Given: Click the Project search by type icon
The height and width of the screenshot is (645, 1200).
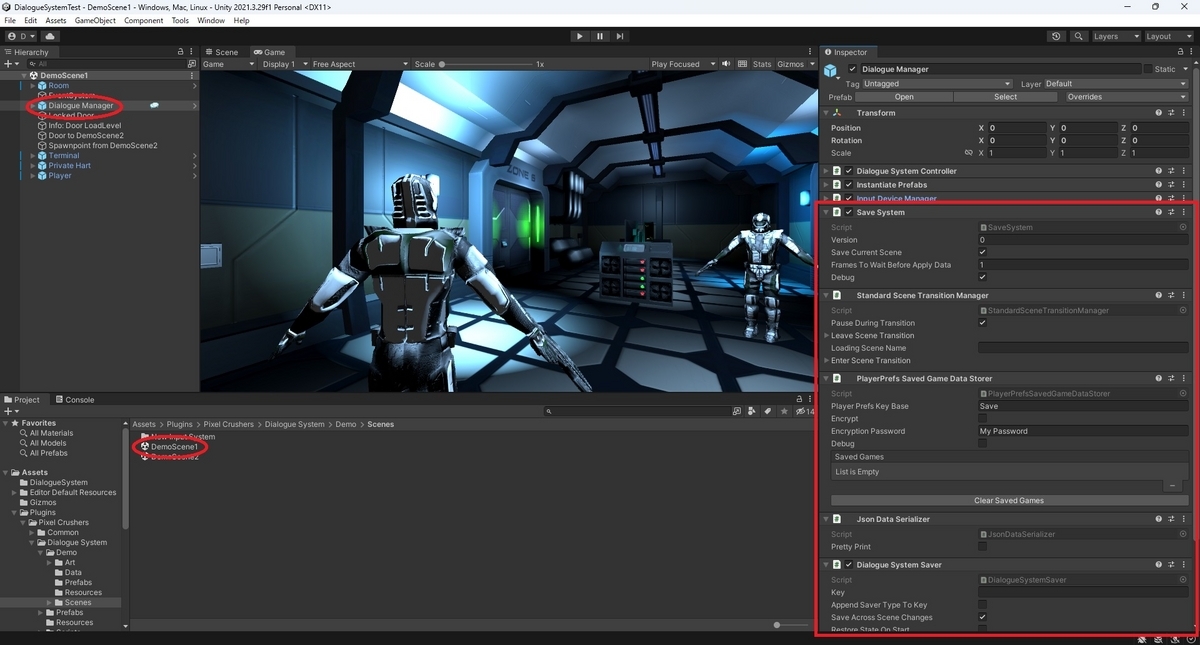Looking at the screenshot, I should 753,411.
